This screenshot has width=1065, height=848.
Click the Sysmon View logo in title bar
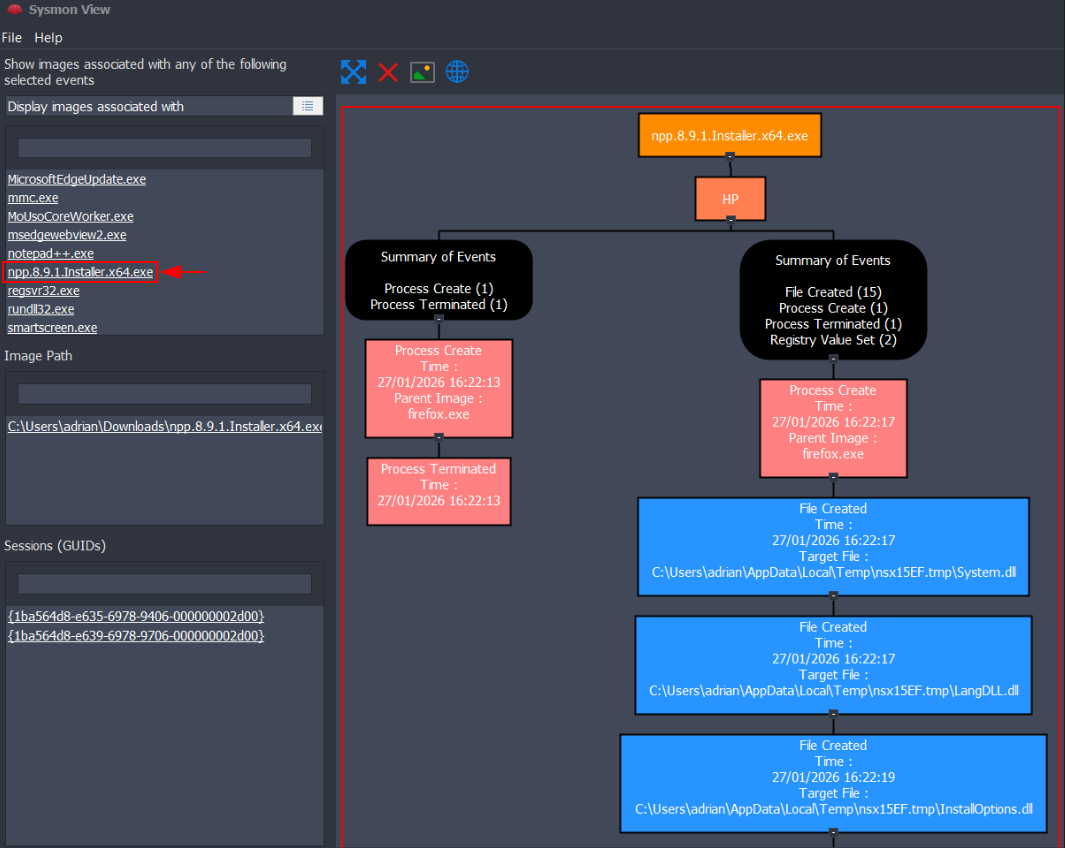coord(13,10)
